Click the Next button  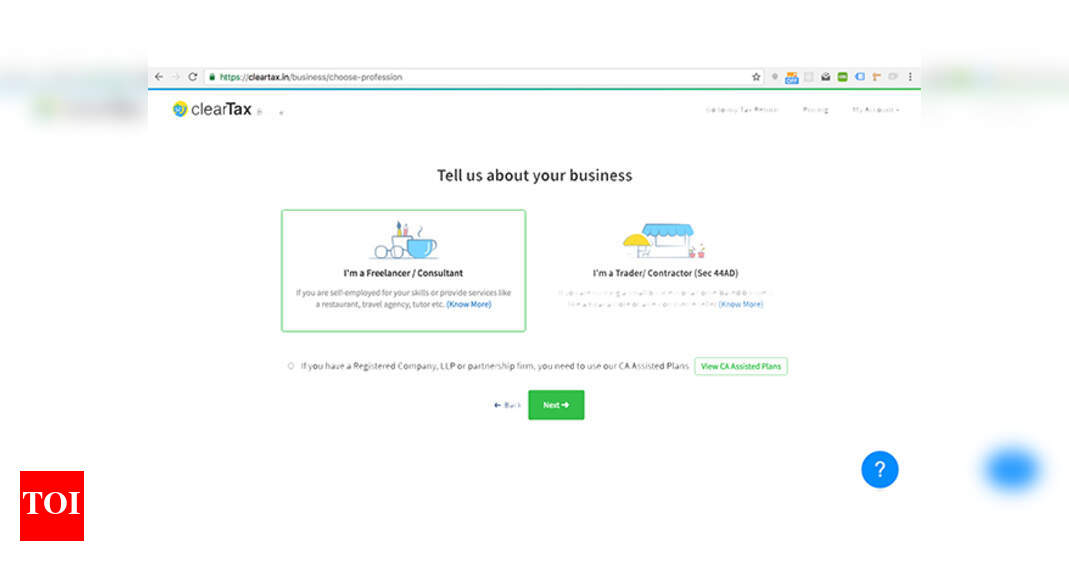tap(556, 405)
